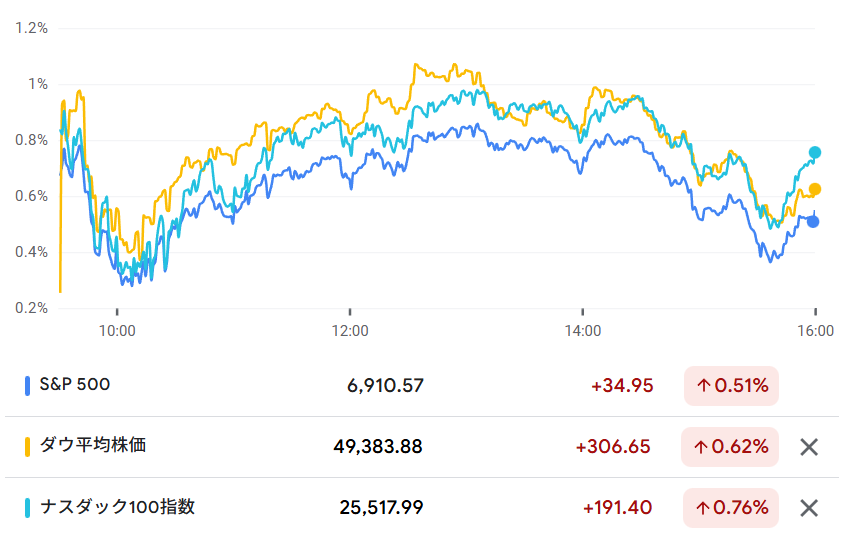Click the cyan ナスダック100指数 color bar
Screen dimensions: 847x536
[27, 508]
